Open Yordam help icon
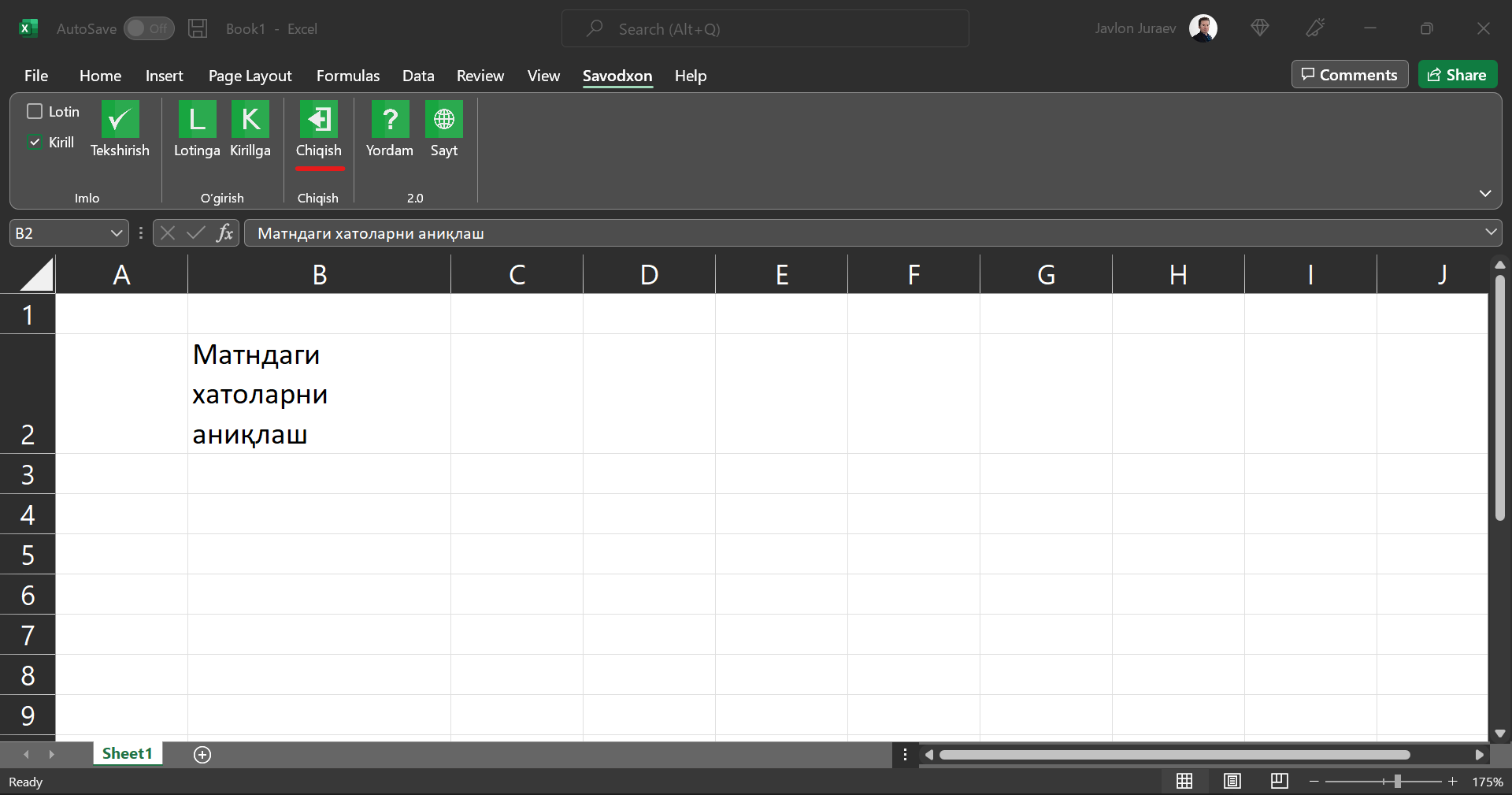Screen dimensions: 1512x795 (390, 120)
